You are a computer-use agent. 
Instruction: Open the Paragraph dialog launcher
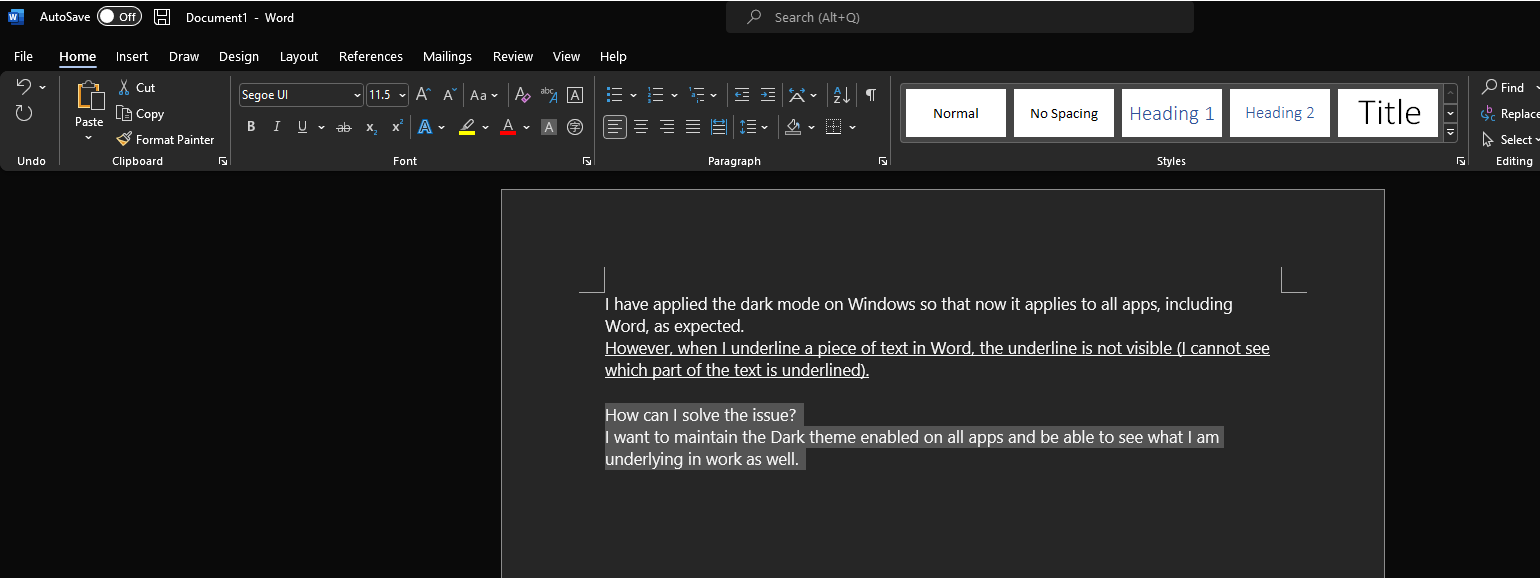point(883,161)
